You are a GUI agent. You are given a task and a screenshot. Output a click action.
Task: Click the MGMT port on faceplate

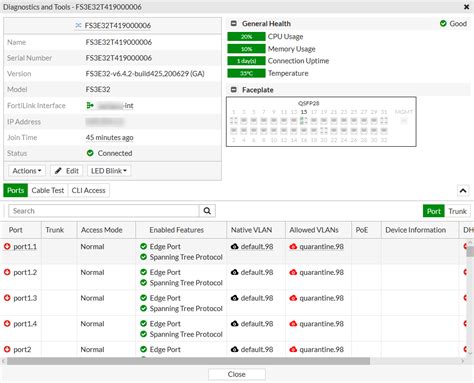point(404,121)
